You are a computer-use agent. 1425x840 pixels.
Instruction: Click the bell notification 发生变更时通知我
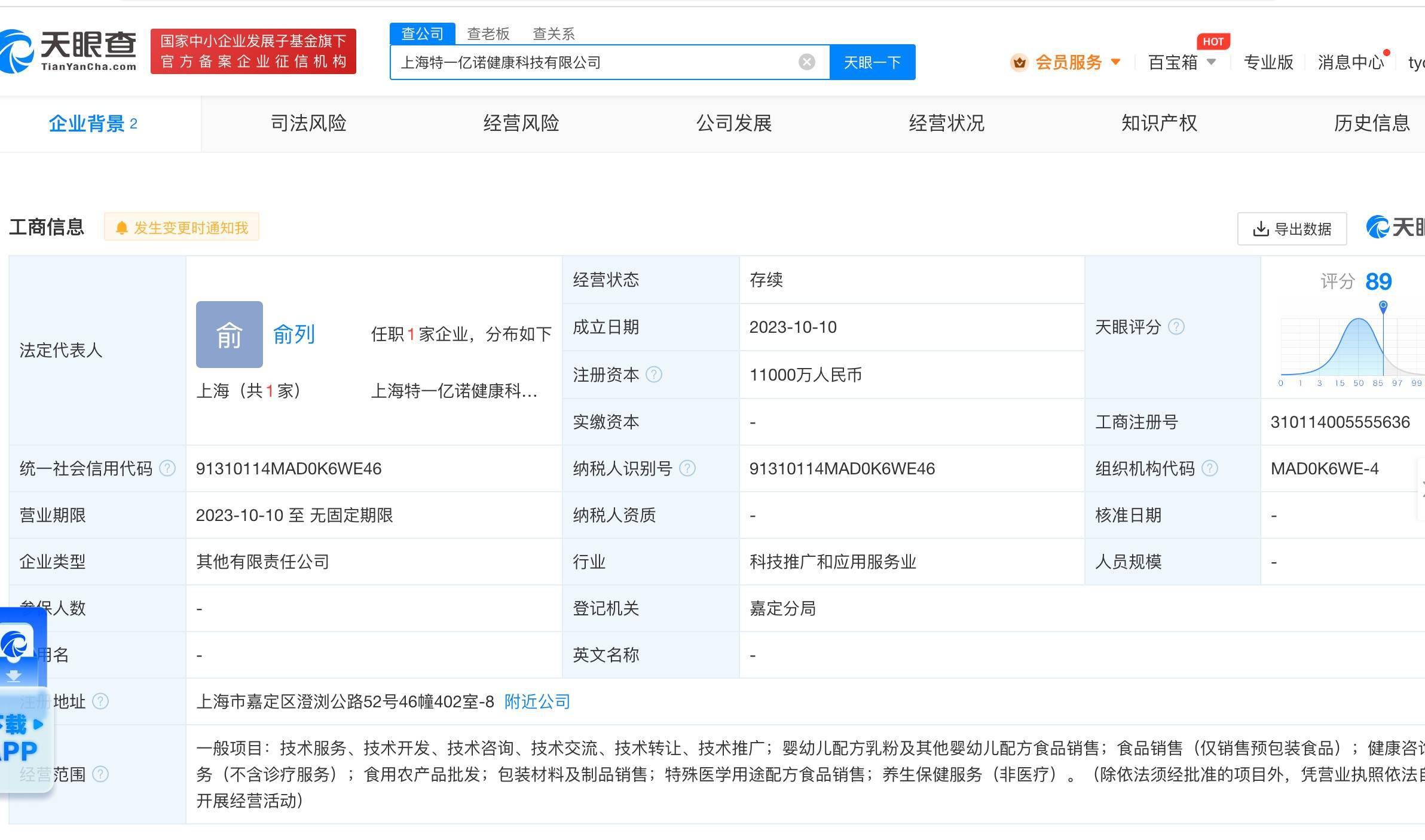[182, 228]
